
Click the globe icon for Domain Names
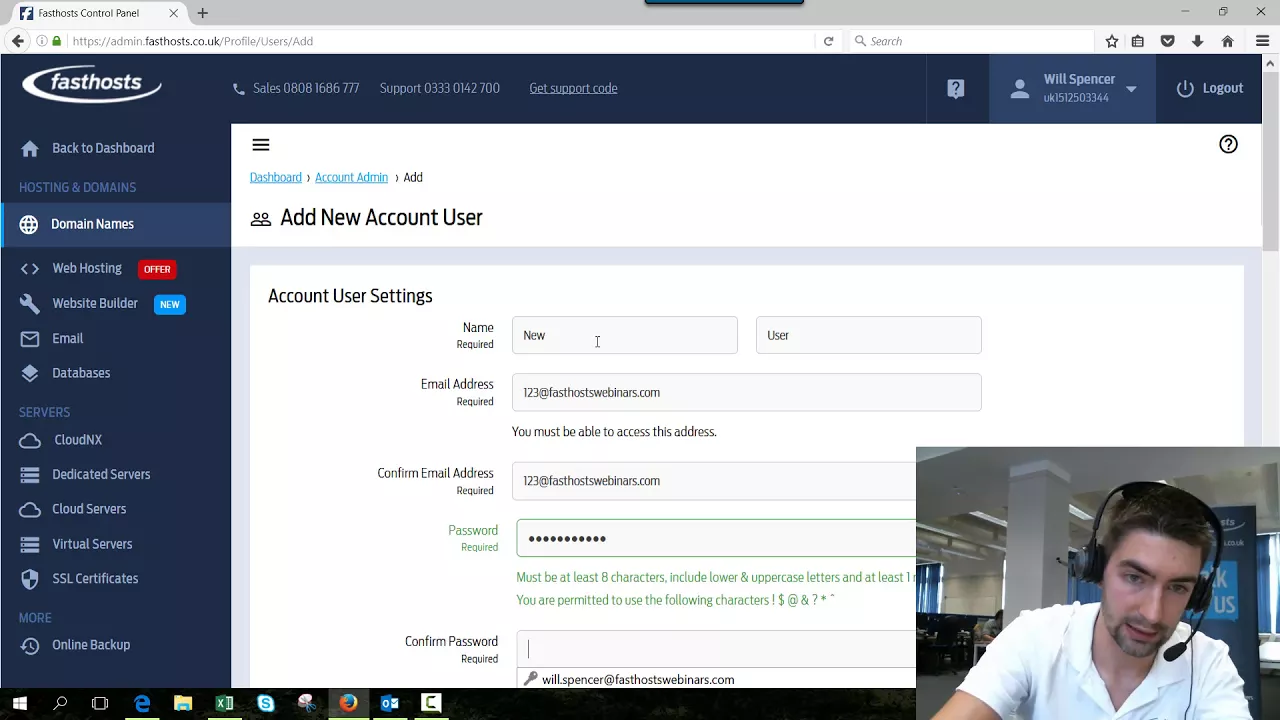(x=29, y=224)
